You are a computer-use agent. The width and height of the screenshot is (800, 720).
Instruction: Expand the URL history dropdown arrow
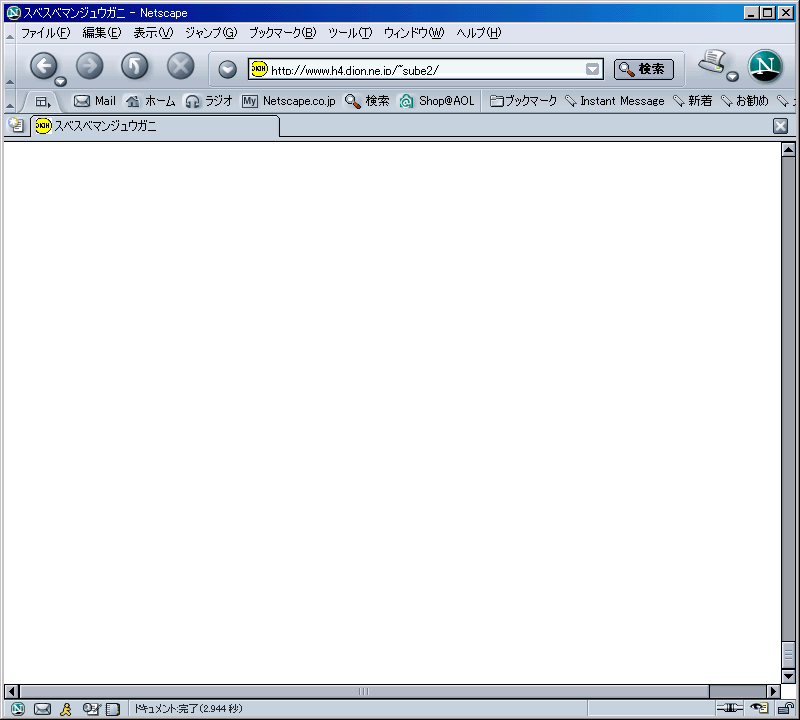tap(592, 69)
